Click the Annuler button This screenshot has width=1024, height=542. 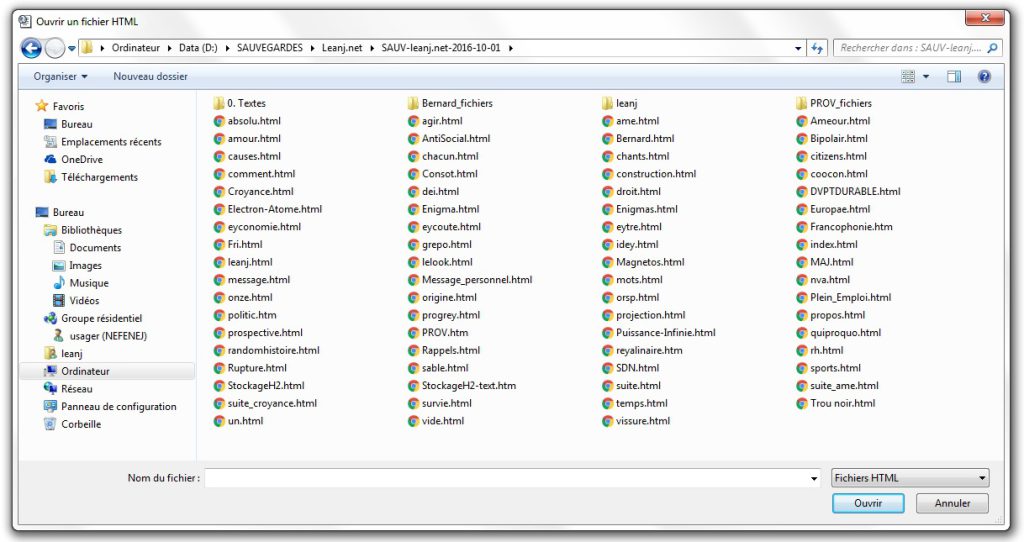[952, 503]
